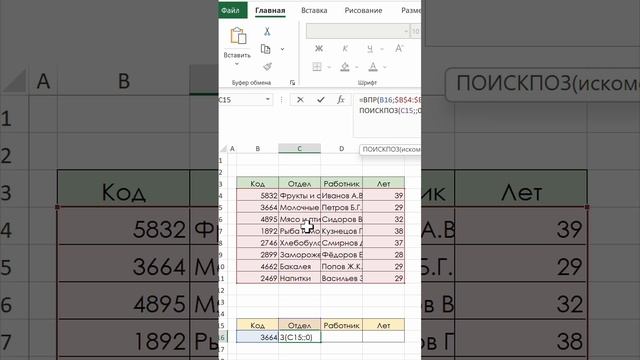Click the font size box showing 10
This screenshot has width=640, height=360.
(x=416, y=31)
